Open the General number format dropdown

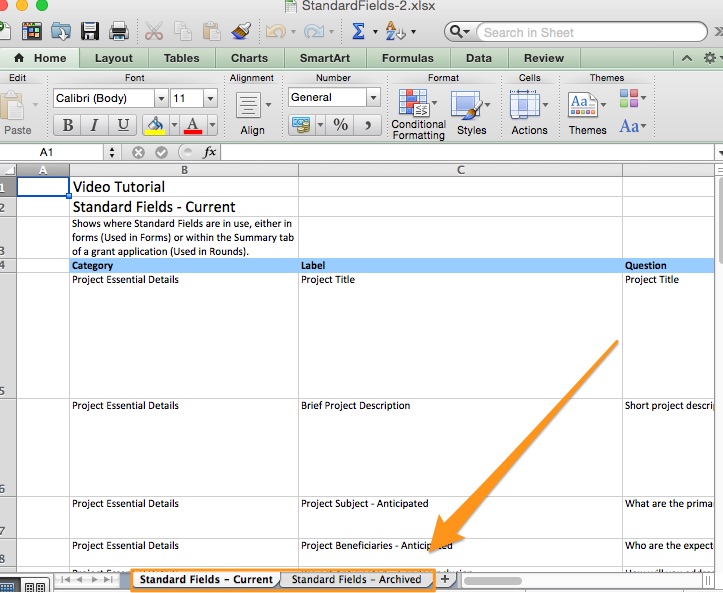click(373, 98)
